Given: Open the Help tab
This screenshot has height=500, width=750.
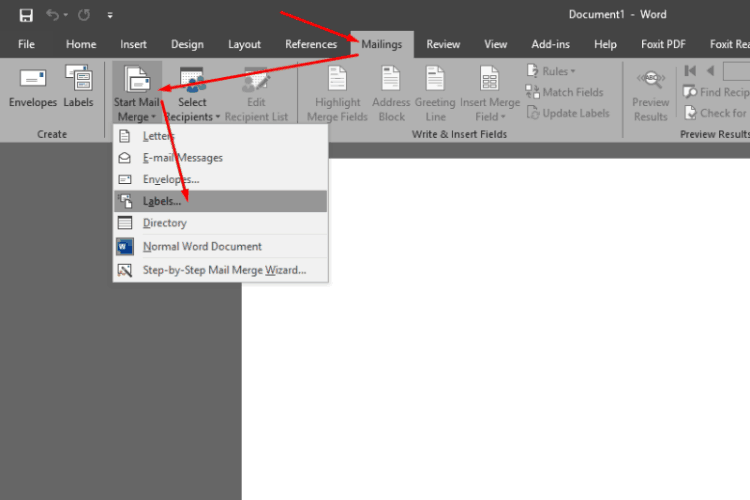Looking at the screenshot, I should point(605,44).
